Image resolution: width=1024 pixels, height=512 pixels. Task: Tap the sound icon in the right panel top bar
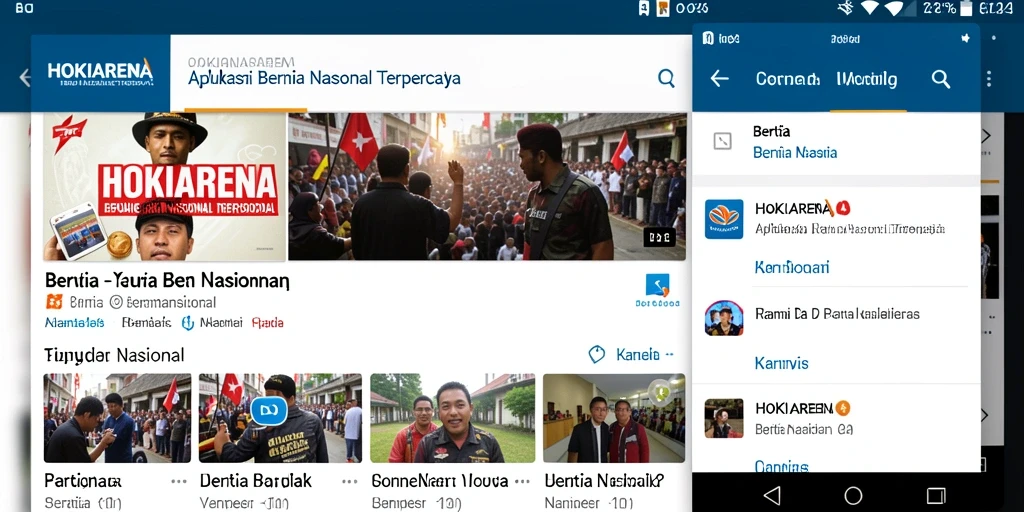(965, 39)
